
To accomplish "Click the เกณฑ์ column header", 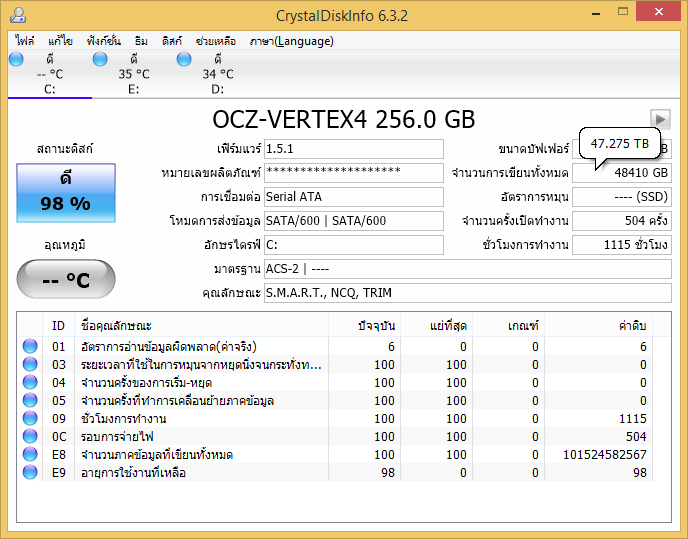I will click(x=508, y=325).
